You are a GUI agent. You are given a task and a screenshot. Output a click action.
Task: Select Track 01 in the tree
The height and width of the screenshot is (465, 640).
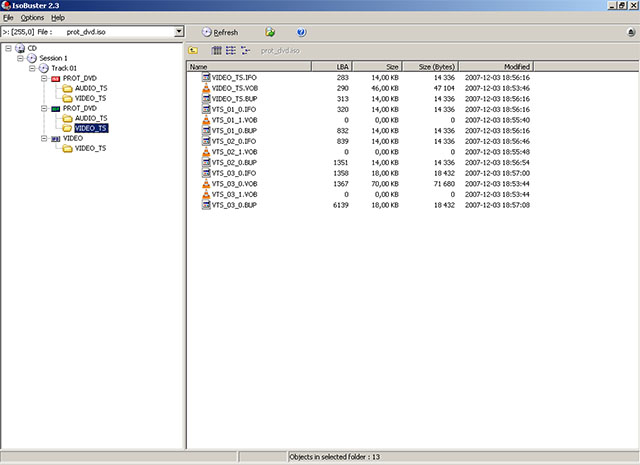[64, 68]
